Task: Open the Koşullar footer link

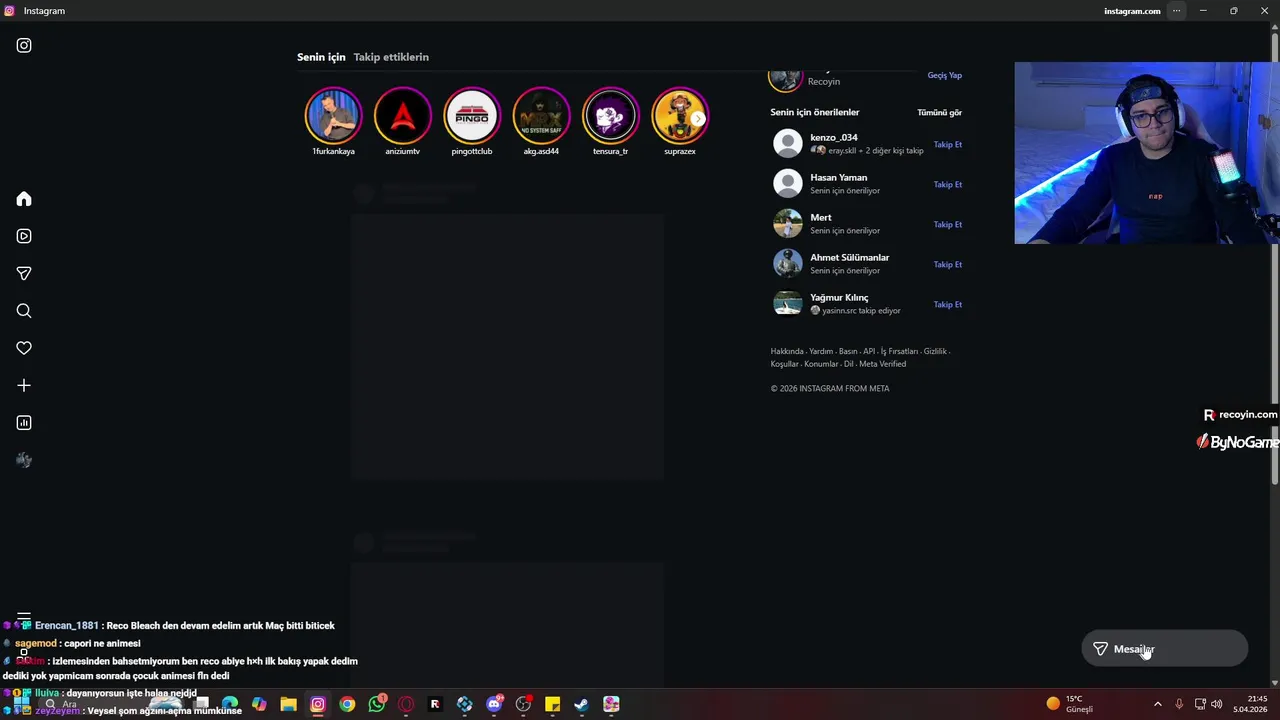Action: tap(785, 364)
